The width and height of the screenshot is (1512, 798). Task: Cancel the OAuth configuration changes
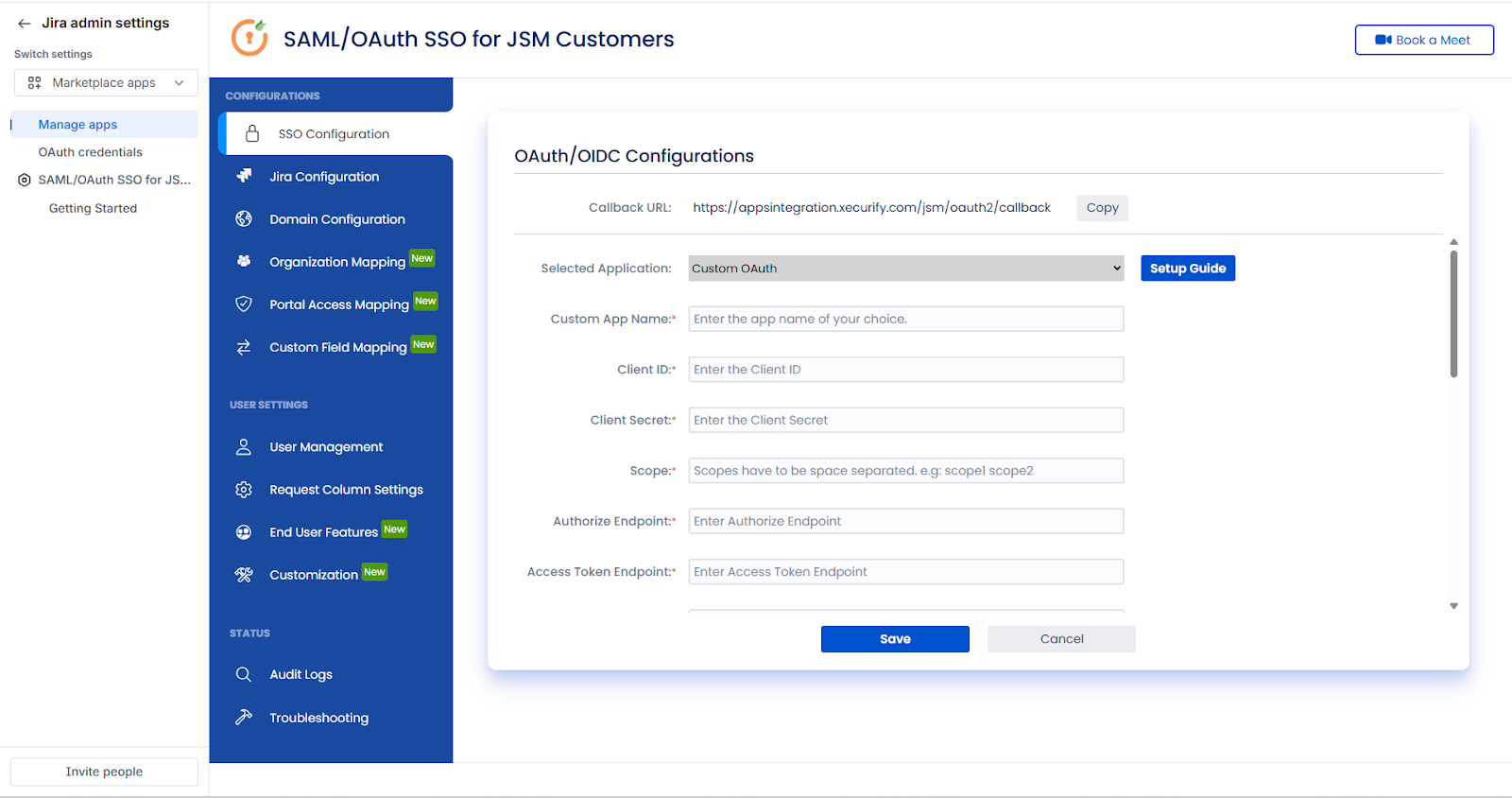pyautogui.click(x=1062, y=639)
